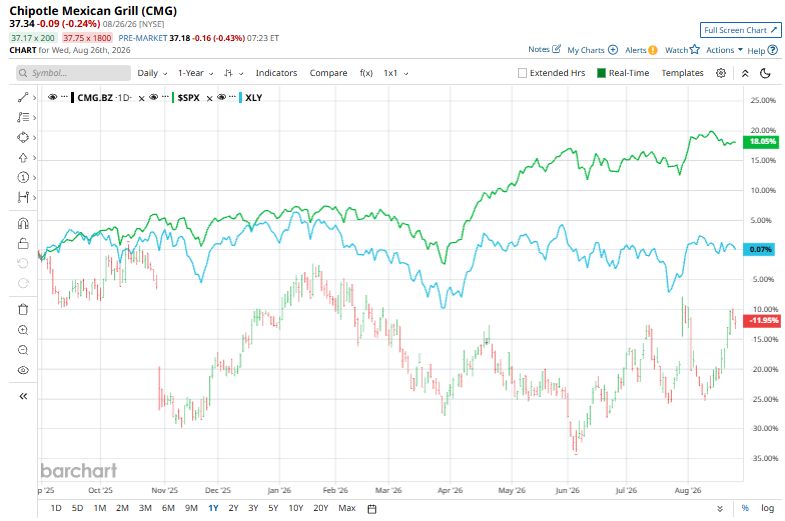Viewport: 785px width, 521px height.
Task: Open Full Screen Chart
Action: click(x=740, y=30)
